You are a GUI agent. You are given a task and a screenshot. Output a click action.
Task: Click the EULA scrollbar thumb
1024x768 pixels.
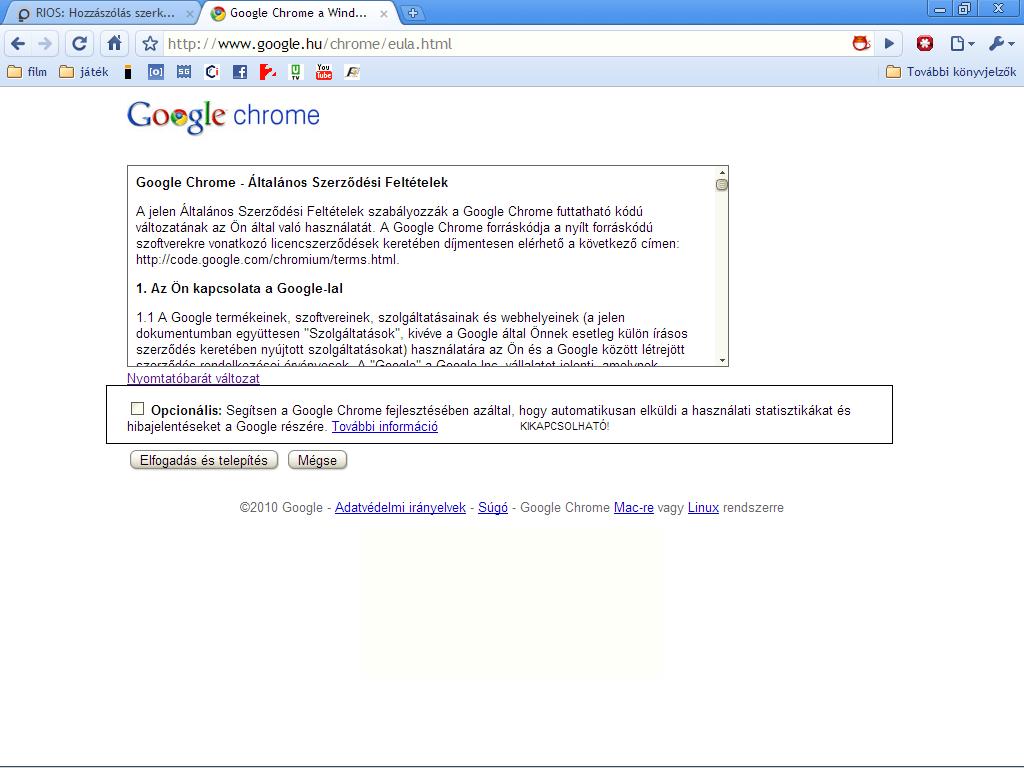pyautogui.click(x=722, y=185)
